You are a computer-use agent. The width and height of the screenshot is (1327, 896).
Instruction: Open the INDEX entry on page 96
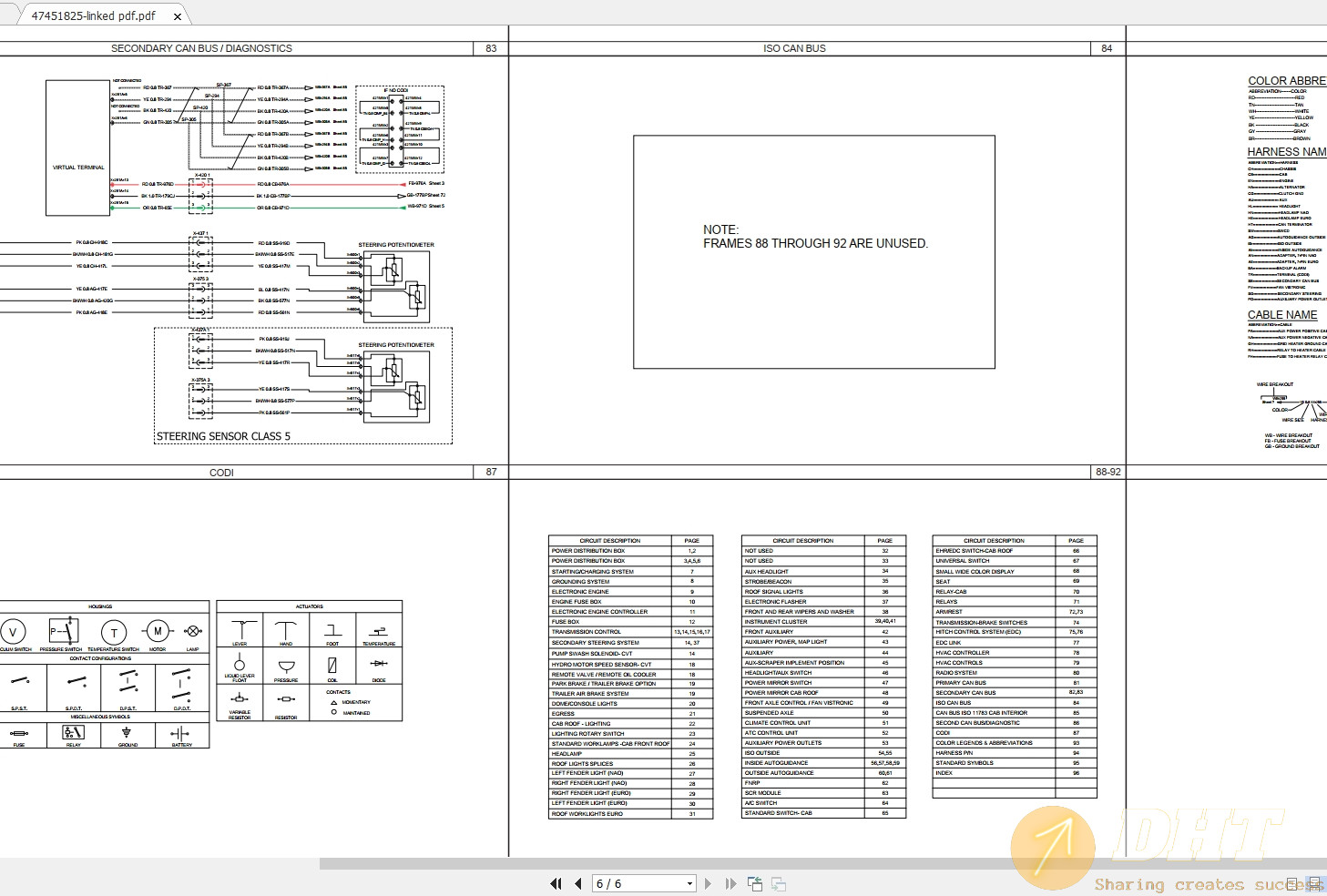click(x=945, y=773)
